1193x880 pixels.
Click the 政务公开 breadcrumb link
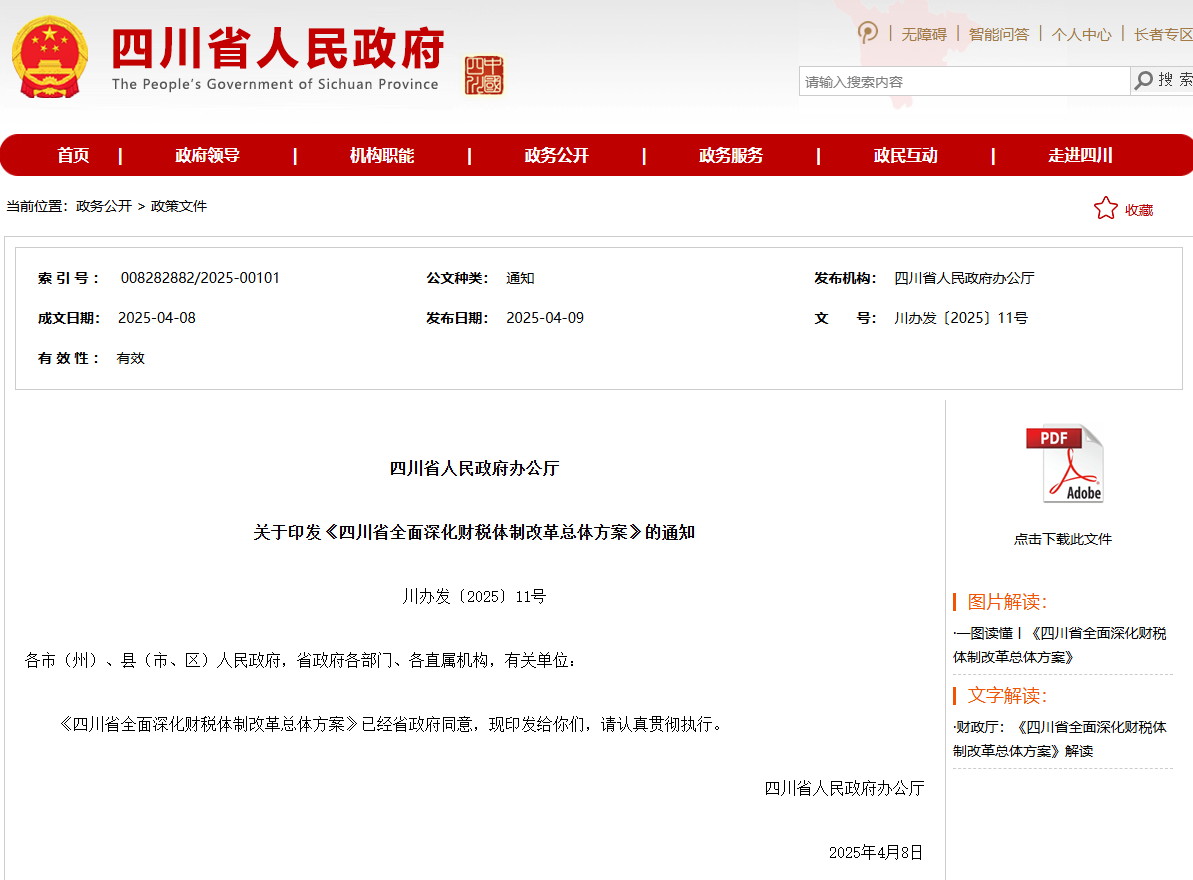(x=104, y=206)
